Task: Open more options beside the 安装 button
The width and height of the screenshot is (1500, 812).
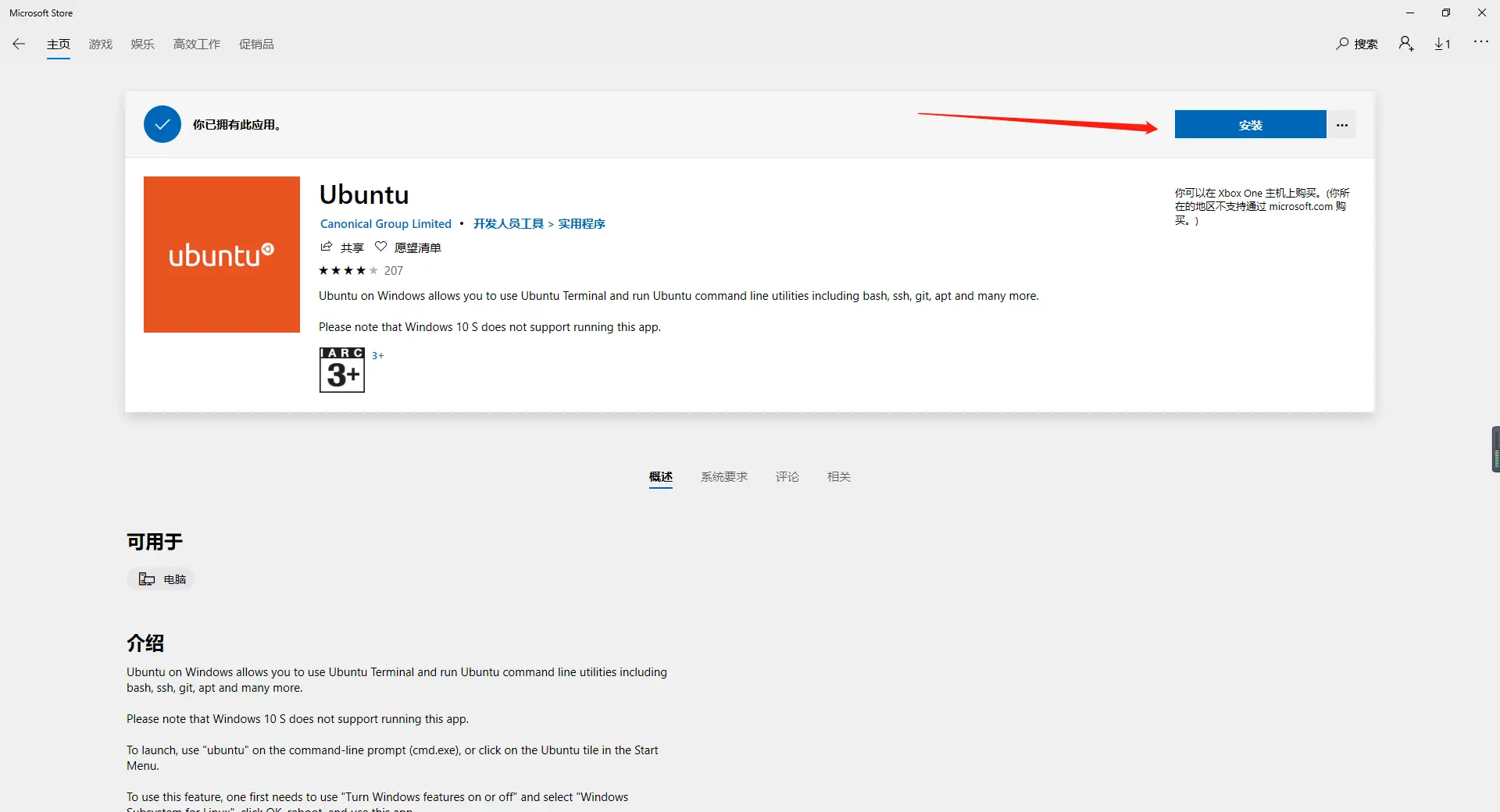Action: coord(1342,124)
